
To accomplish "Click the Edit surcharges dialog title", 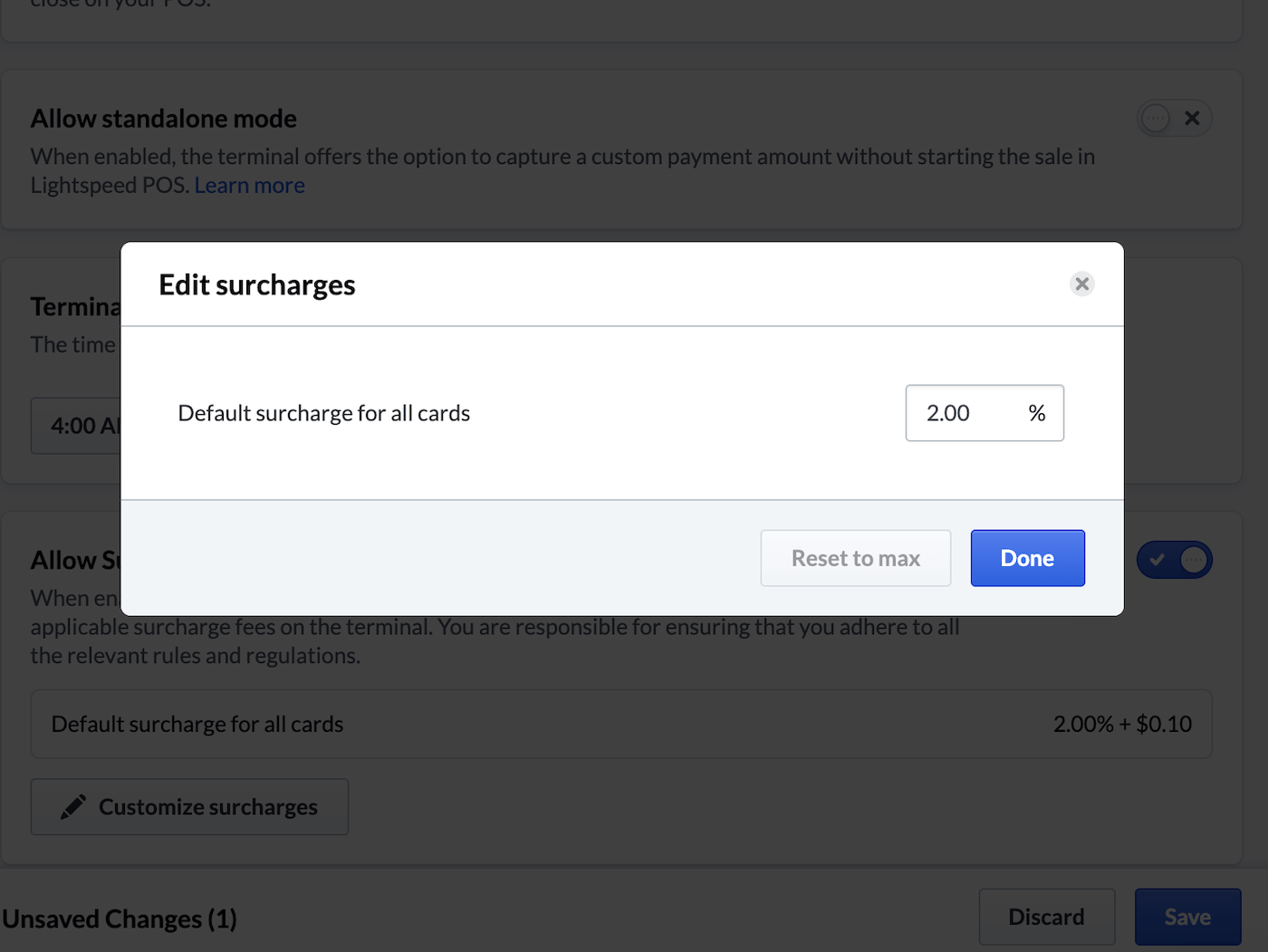I will tap(257, 285).
